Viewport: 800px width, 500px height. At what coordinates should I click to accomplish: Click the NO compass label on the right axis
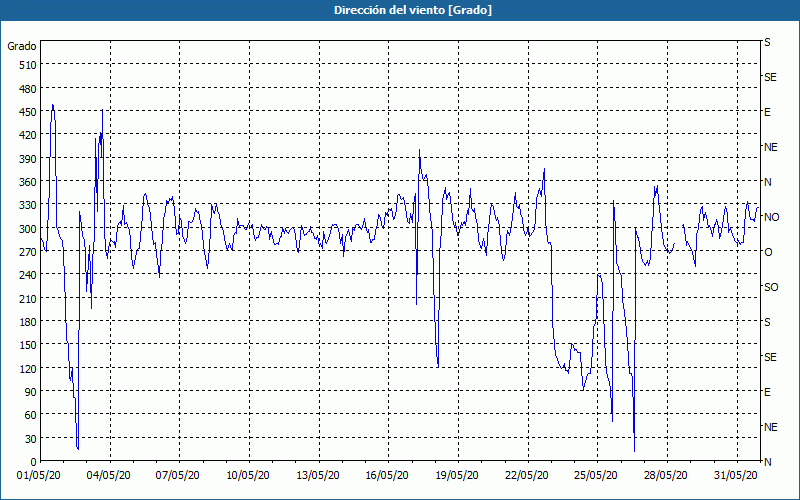click(771, 217)
